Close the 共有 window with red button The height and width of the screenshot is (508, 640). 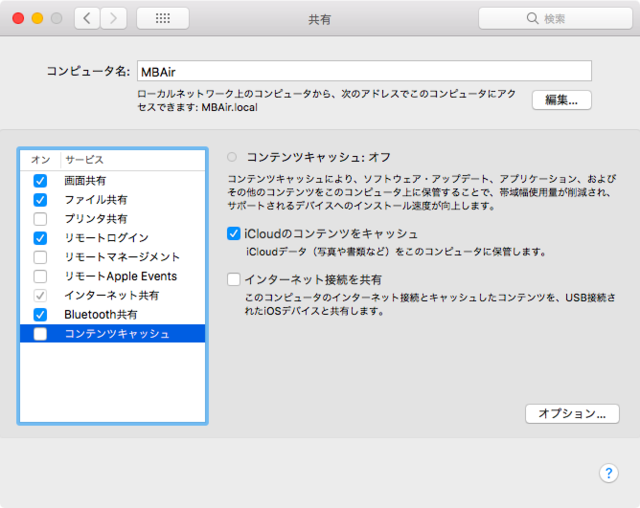18,18
